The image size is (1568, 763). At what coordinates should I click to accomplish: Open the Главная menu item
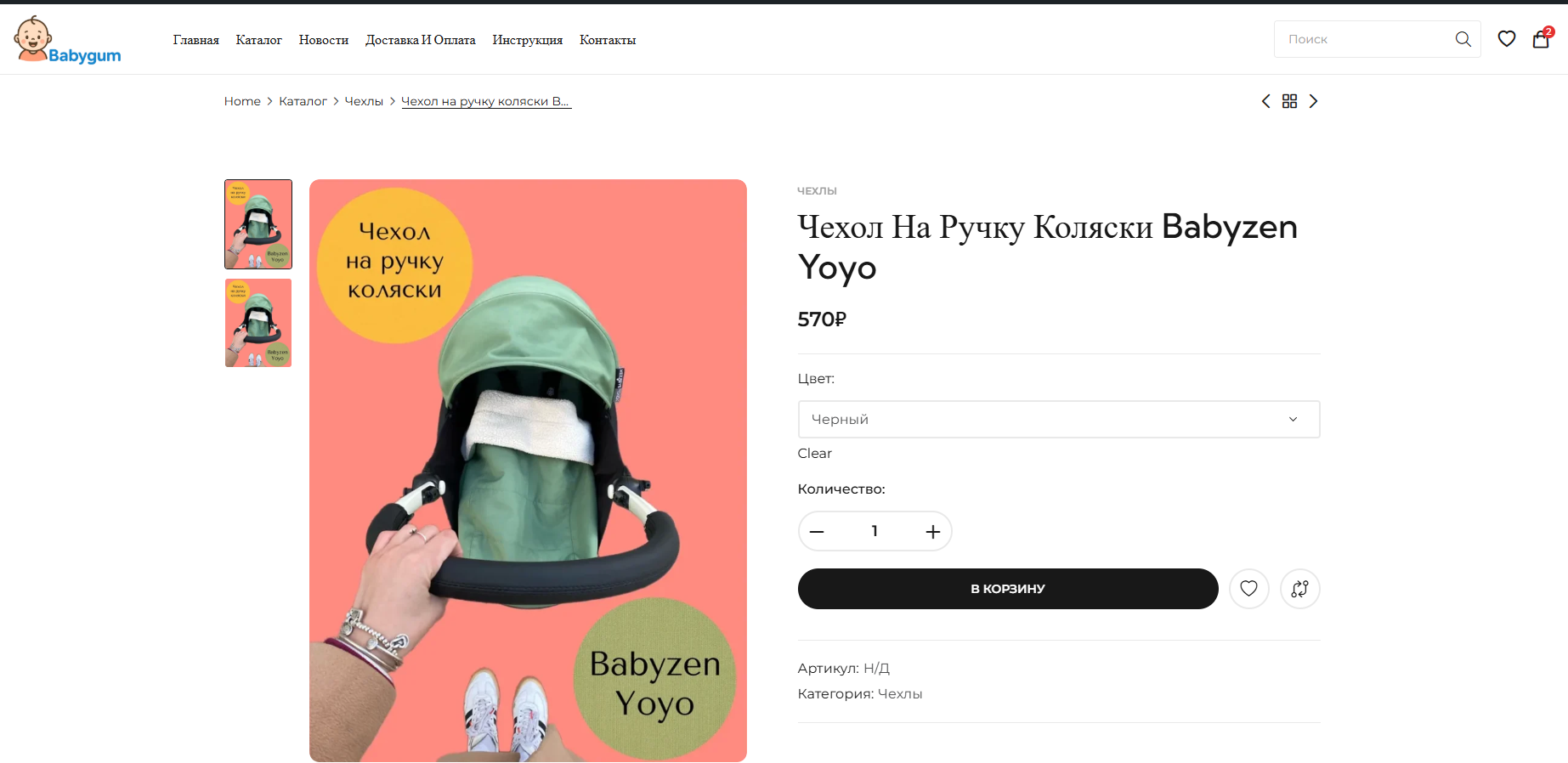click(196, 40)
